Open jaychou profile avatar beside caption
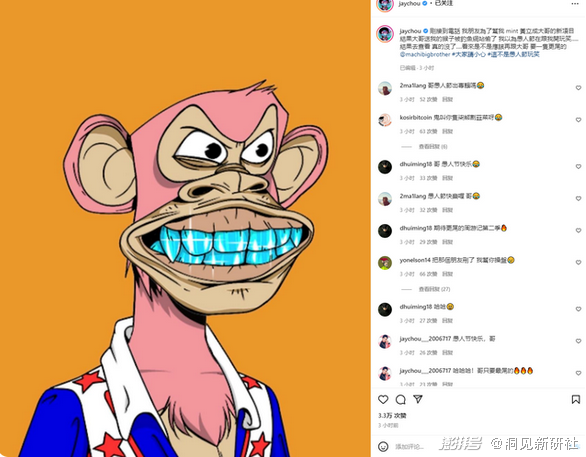This screenshot has height=457, width=586. tap(385, 34)
